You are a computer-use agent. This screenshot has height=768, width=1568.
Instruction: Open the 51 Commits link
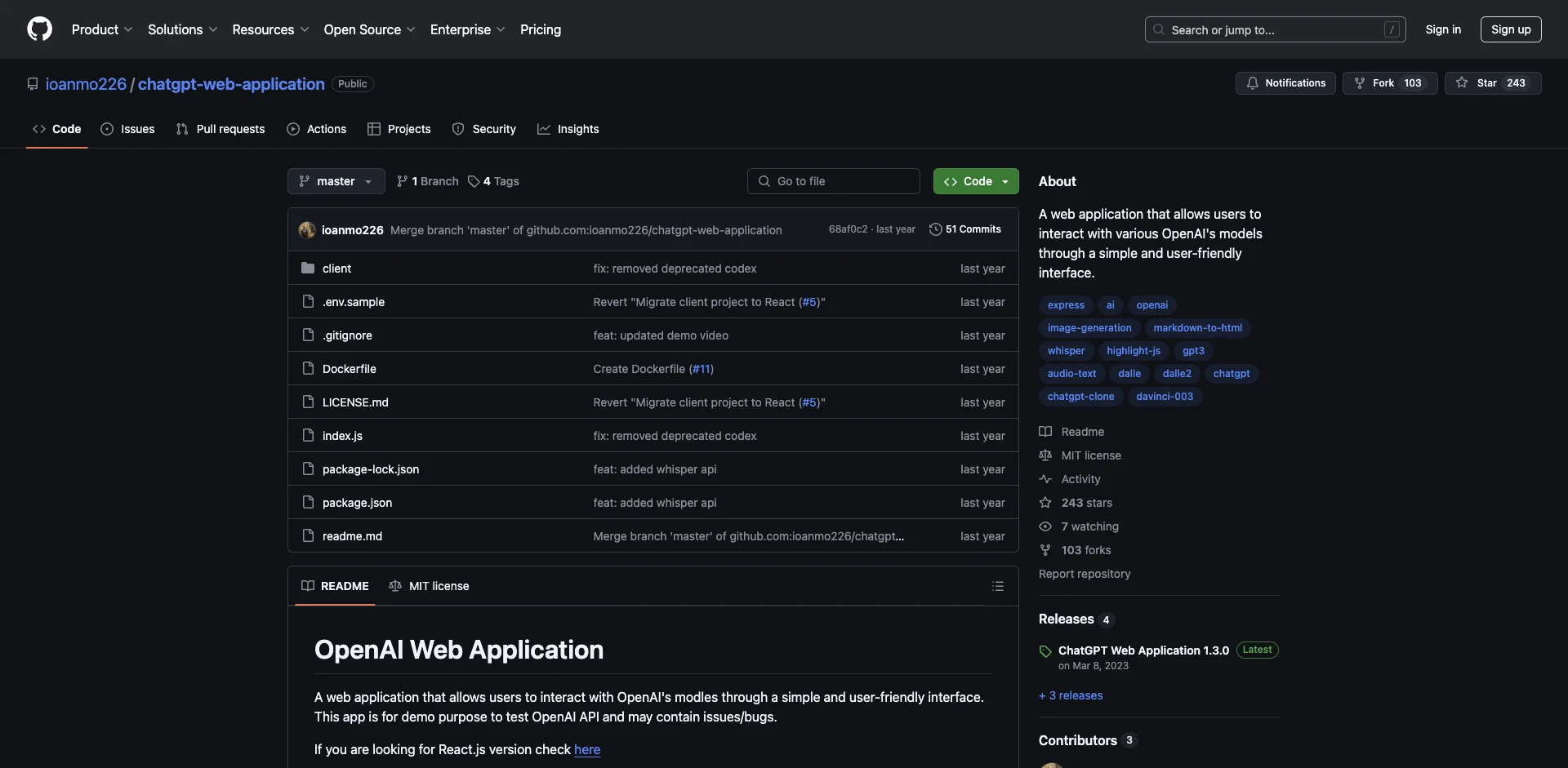[x=965, y=229]
